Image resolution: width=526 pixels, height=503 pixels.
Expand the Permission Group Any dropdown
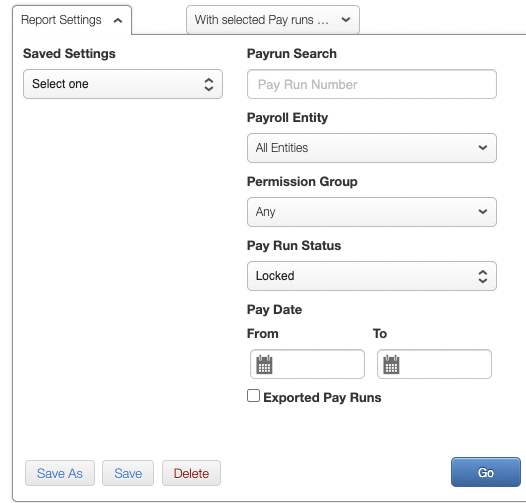372,212
